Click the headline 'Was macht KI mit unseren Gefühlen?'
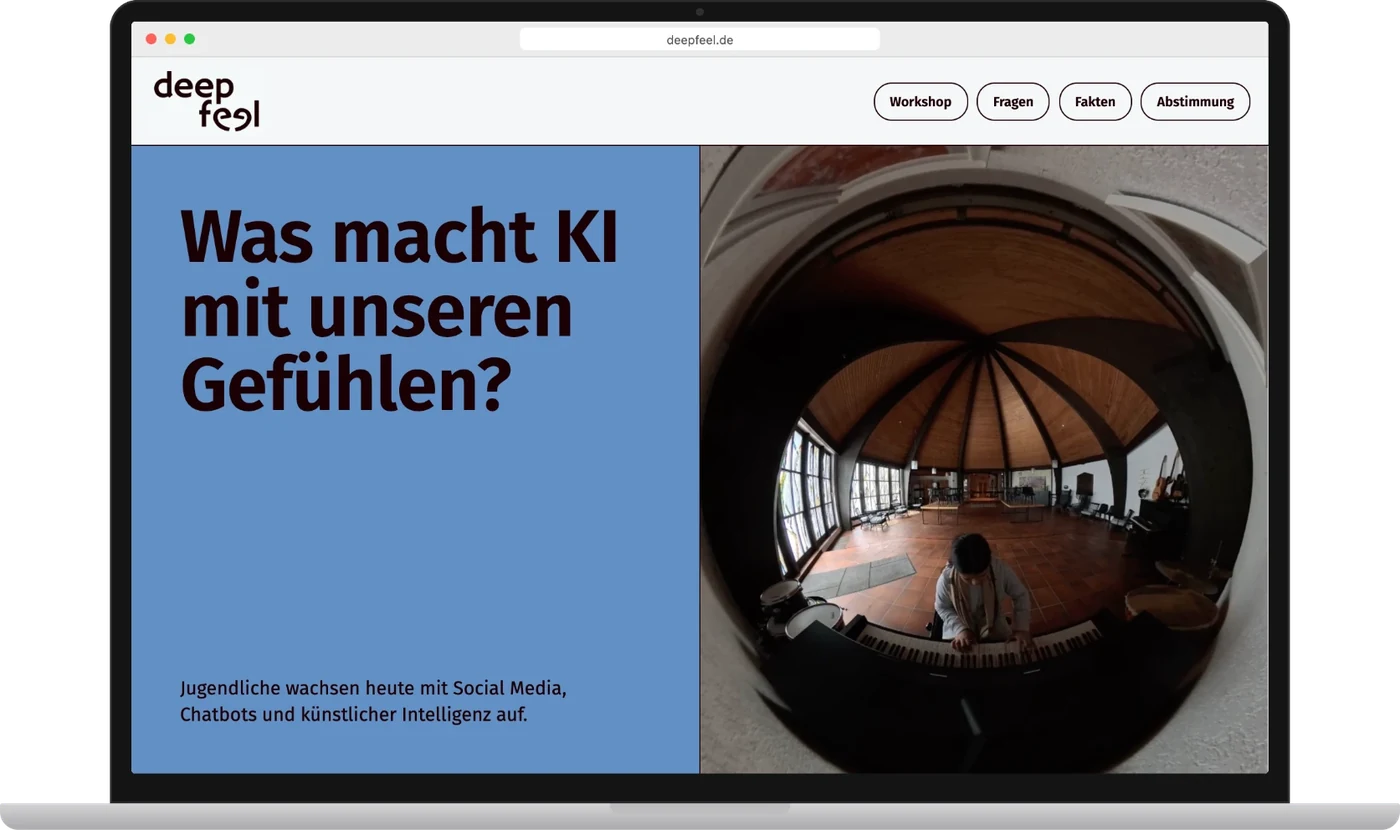 (x=399, y=311)
